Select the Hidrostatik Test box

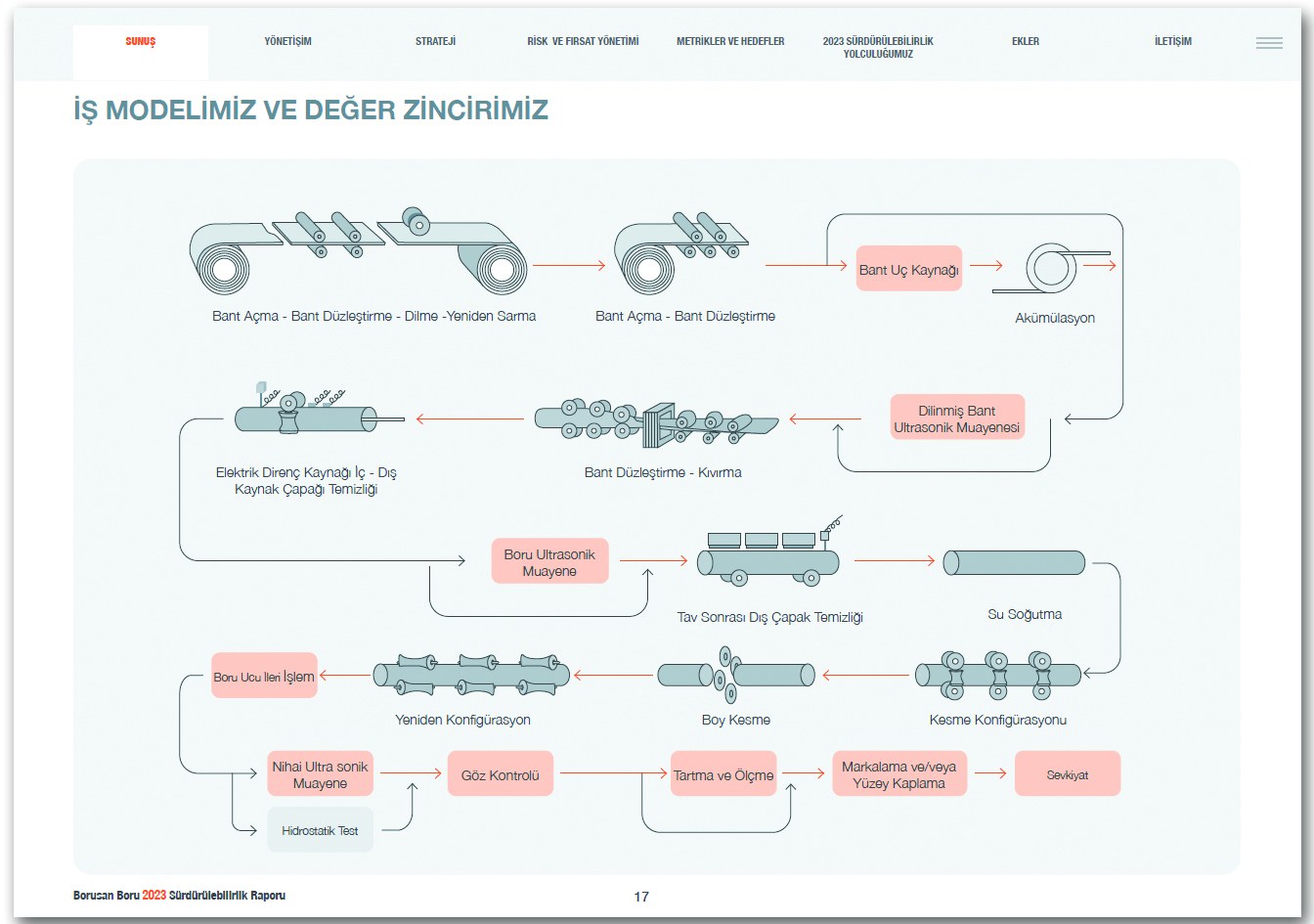click(320, 830)
